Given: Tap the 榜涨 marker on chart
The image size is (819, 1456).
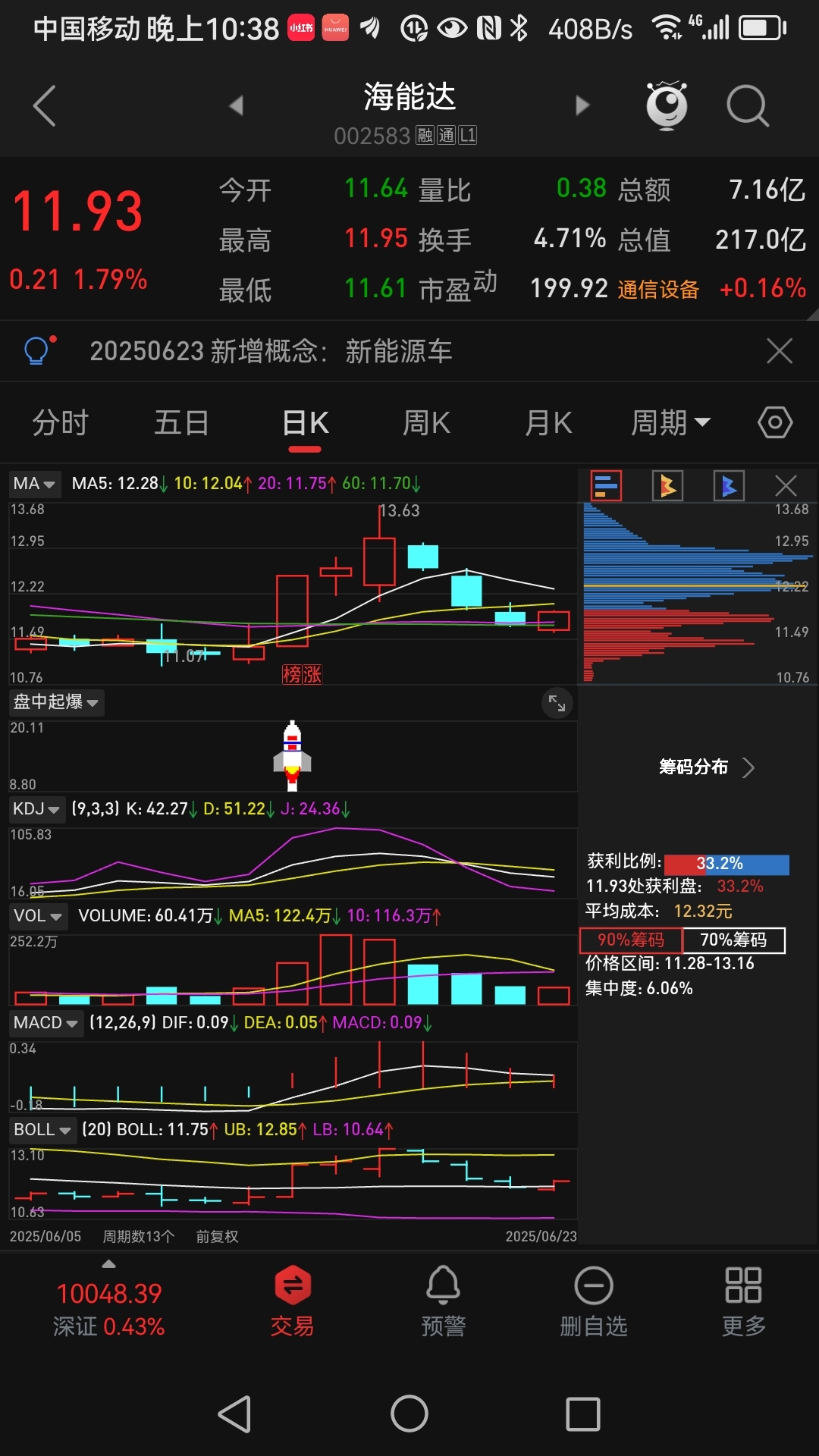Looking at the screenshot, I should 302,674.
